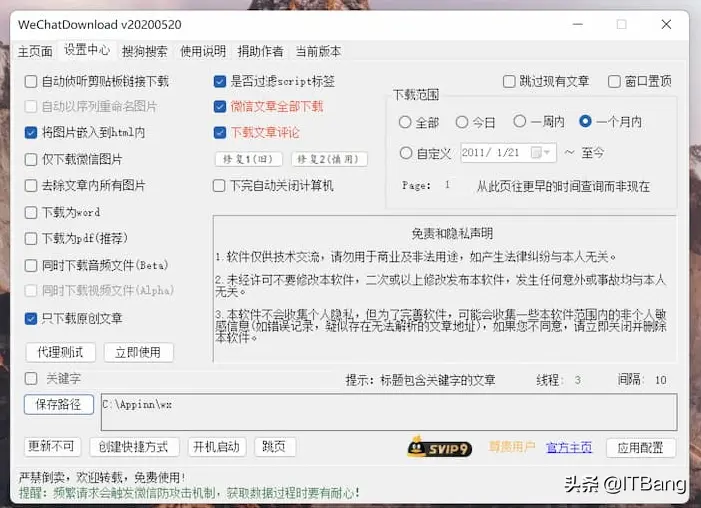Uncheck 将图片嵌入到html内 option
The height and width of the screenshot is (508, 701).
click(x=32, y=132)
